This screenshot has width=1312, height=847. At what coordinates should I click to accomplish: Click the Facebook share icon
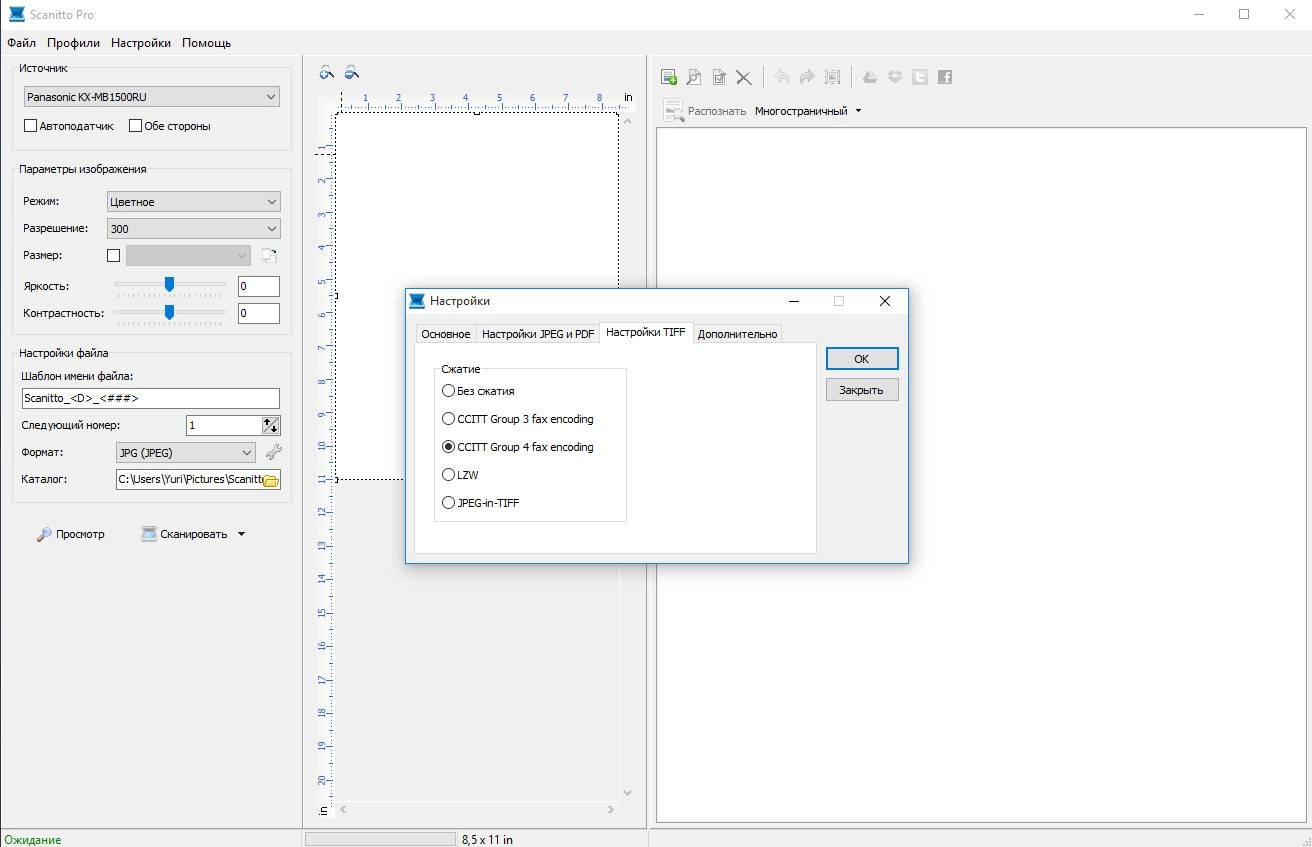945,77
